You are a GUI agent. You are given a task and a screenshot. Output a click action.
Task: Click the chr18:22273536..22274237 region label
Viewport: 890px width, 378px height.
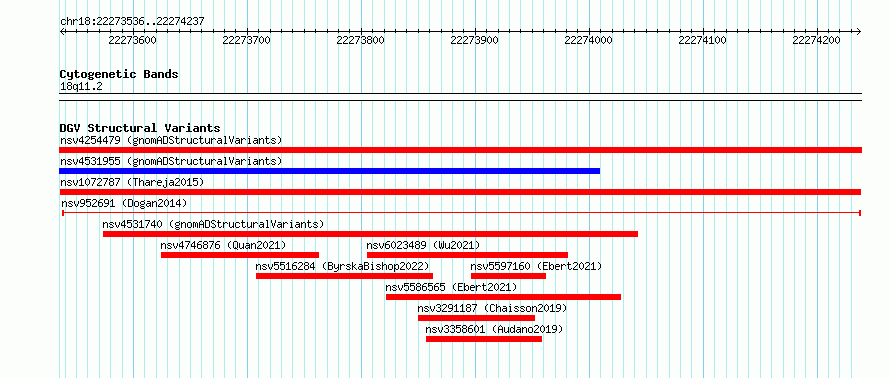132,22
